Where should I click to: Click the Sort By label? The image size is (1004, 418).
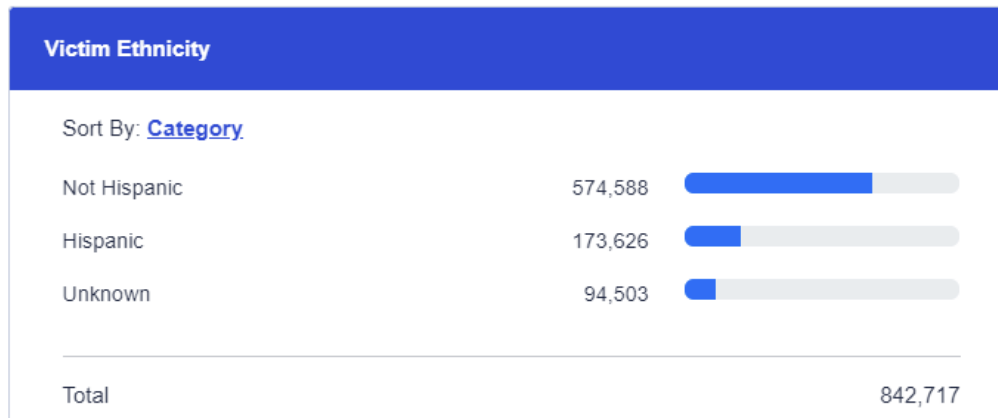100,129
